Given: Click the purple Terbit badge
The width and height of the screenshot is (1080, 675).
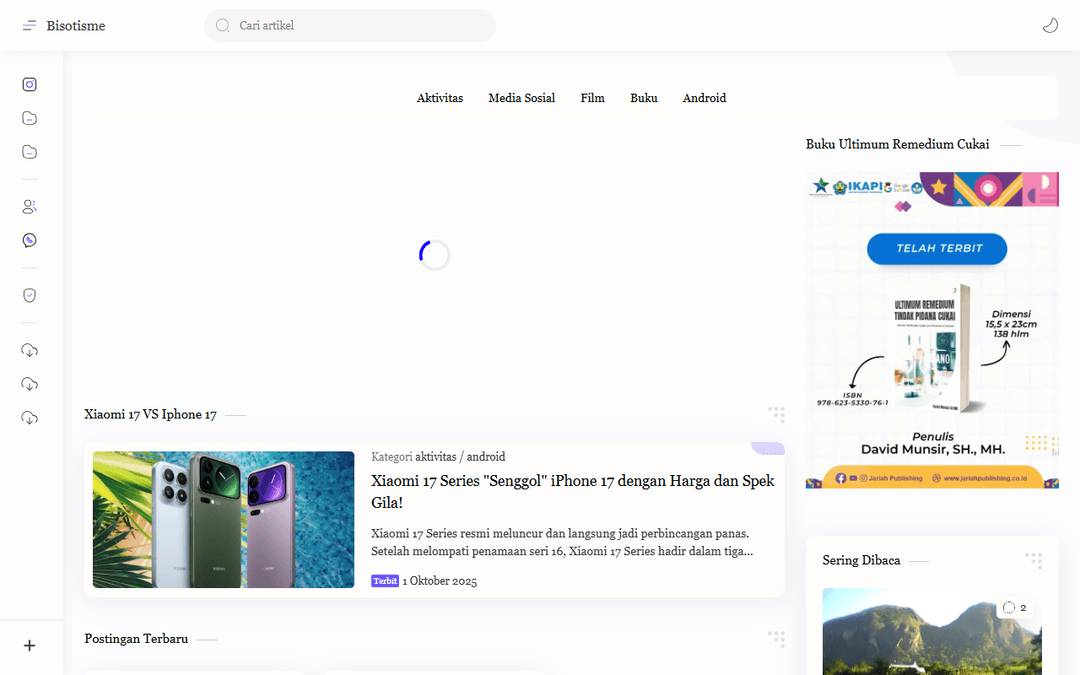Looking at the screenshot, I should 385,581.
